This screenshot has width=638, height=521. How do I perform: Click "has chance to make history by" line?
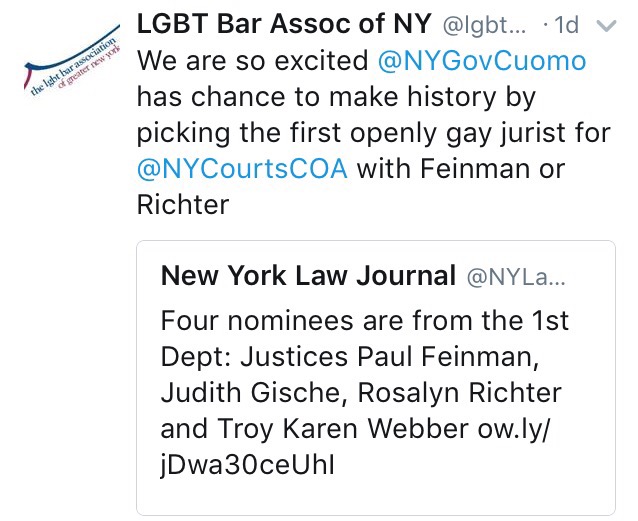coord(335,97)
